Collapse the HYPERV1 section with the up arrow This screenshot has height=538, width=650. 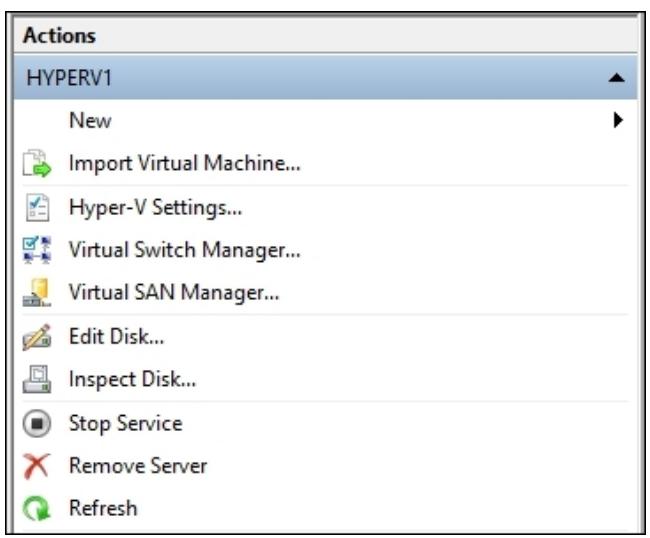(x=617, y=78)
